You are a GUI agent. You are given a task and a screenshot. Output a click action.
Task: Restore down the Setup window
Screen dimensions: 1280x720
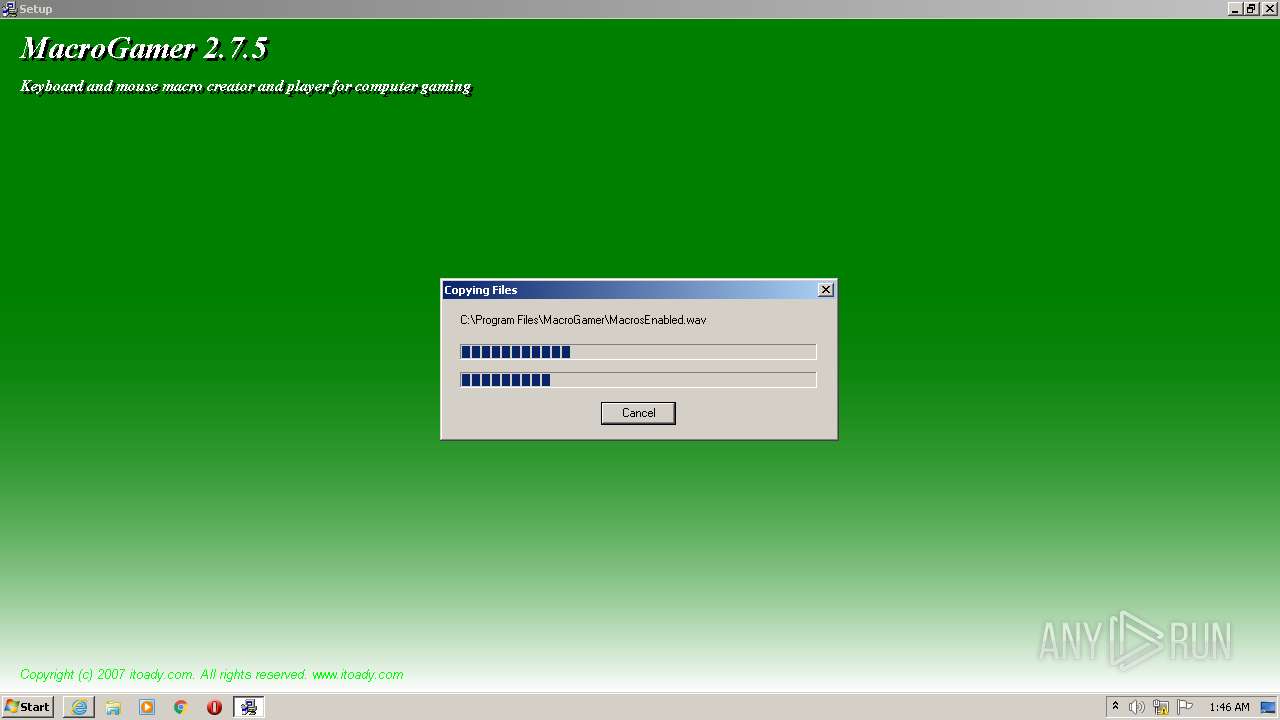[x=1251, y=8]
